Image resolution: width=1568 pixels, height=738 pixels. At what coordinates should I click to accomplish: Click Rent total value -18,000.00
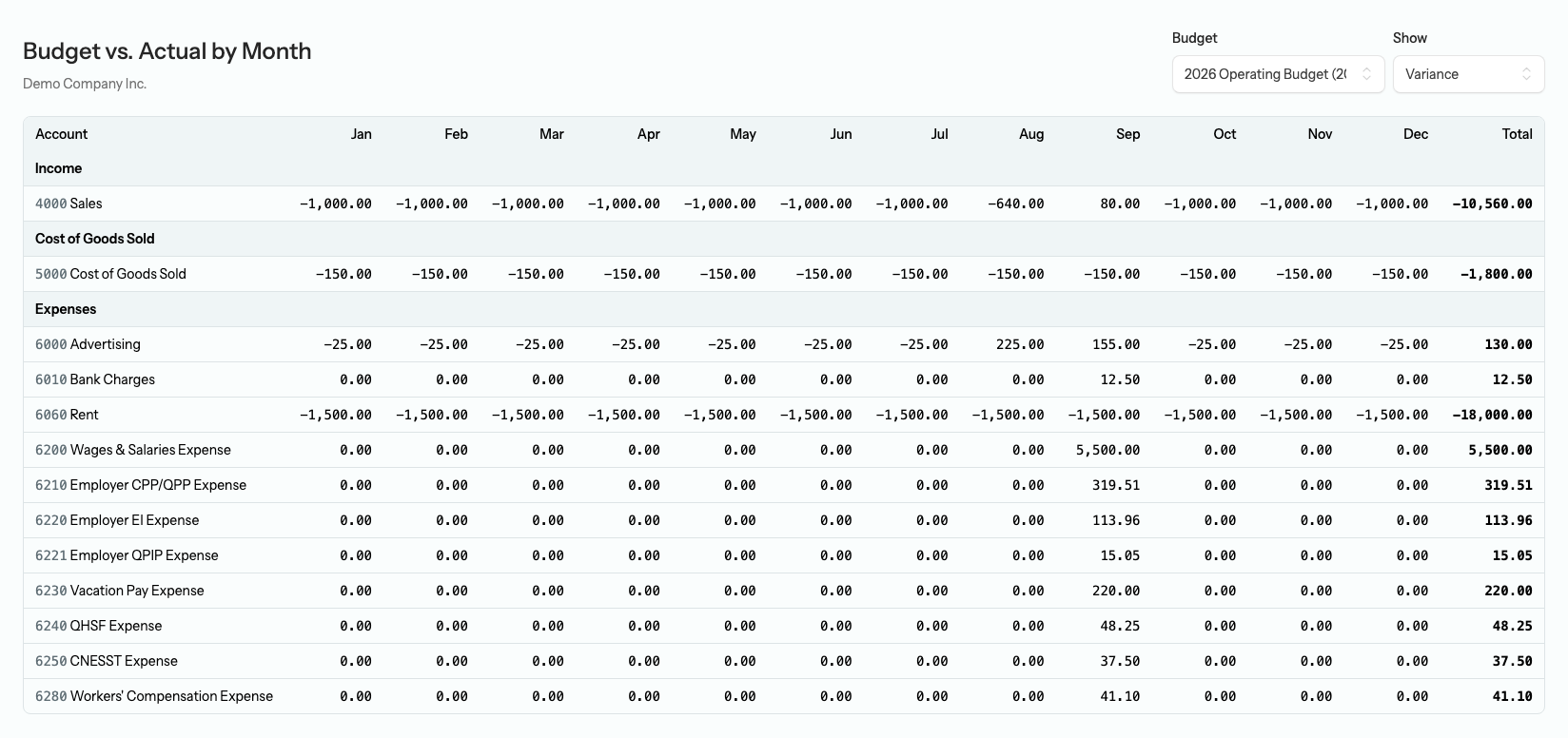point(1492,415)
